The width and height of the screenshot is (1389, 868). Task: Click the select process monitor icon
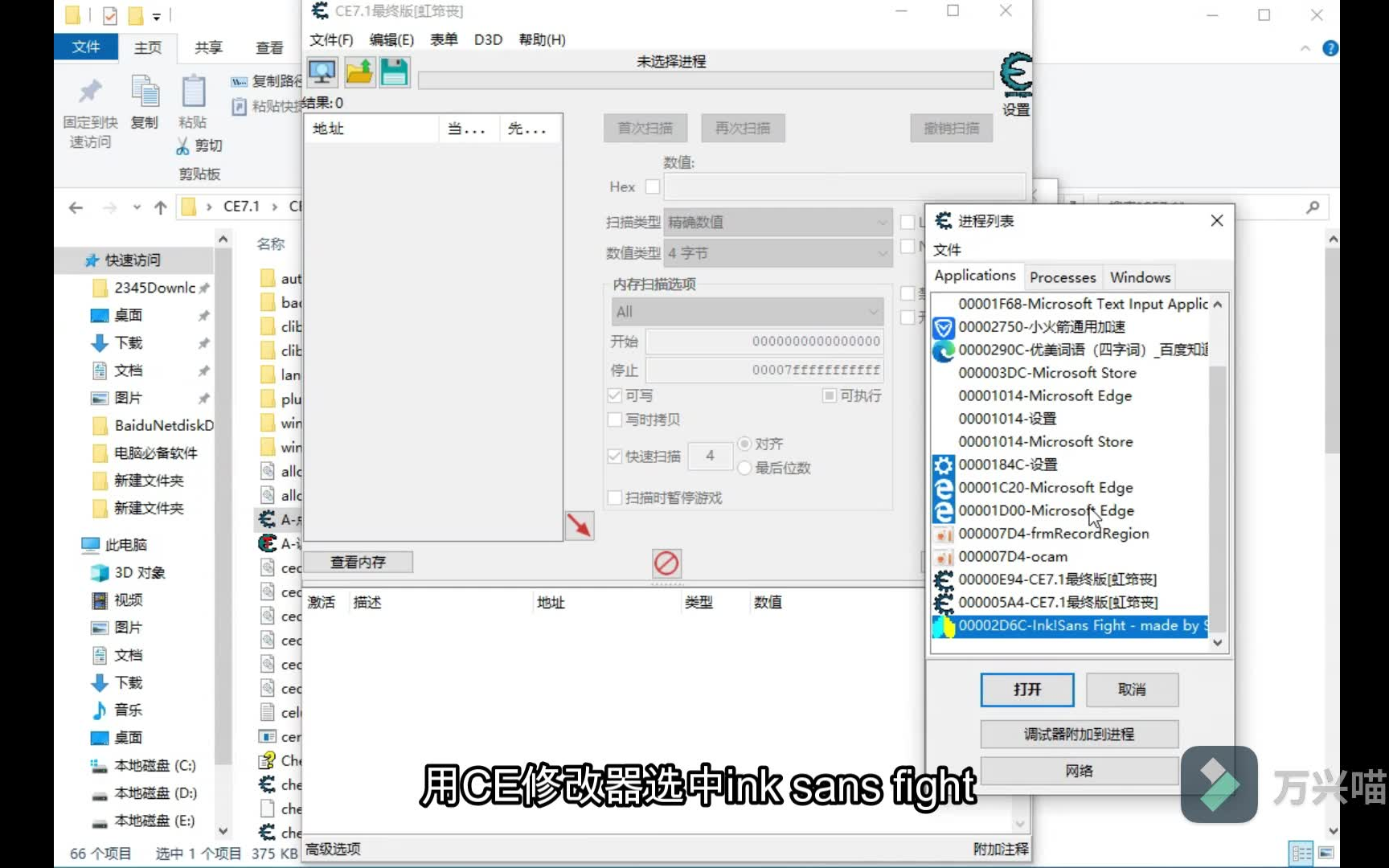[322, 72]
